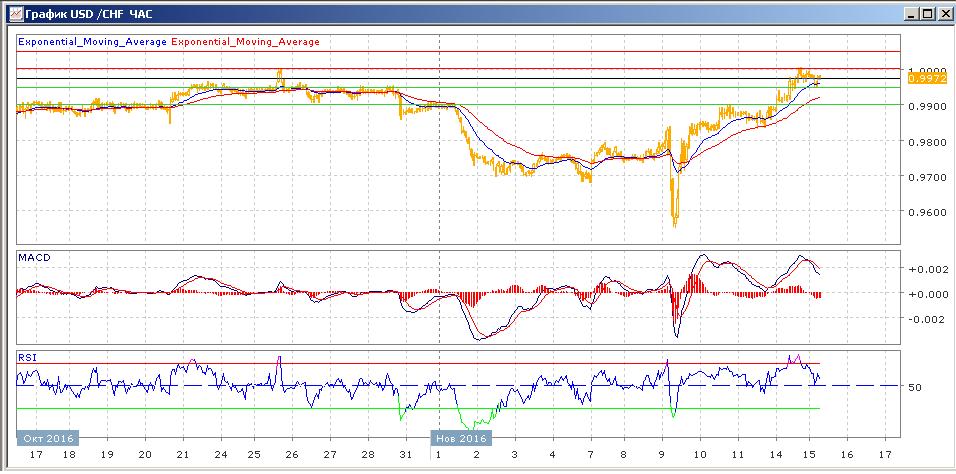Select the blue Exponential_Moving_Average legend label

coord(93,41)
